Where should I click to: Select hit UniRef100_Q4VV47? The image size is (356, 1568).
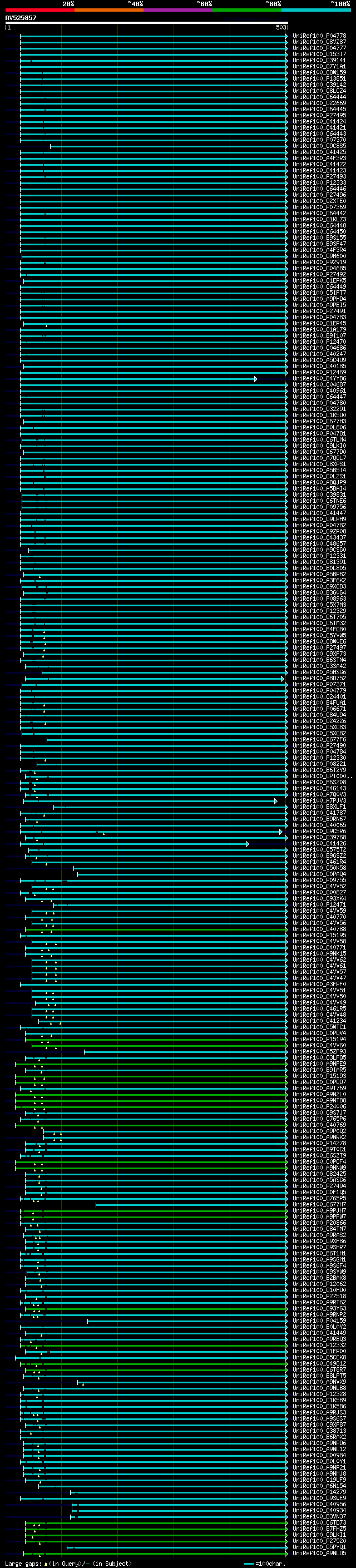(x=319, y=978)
